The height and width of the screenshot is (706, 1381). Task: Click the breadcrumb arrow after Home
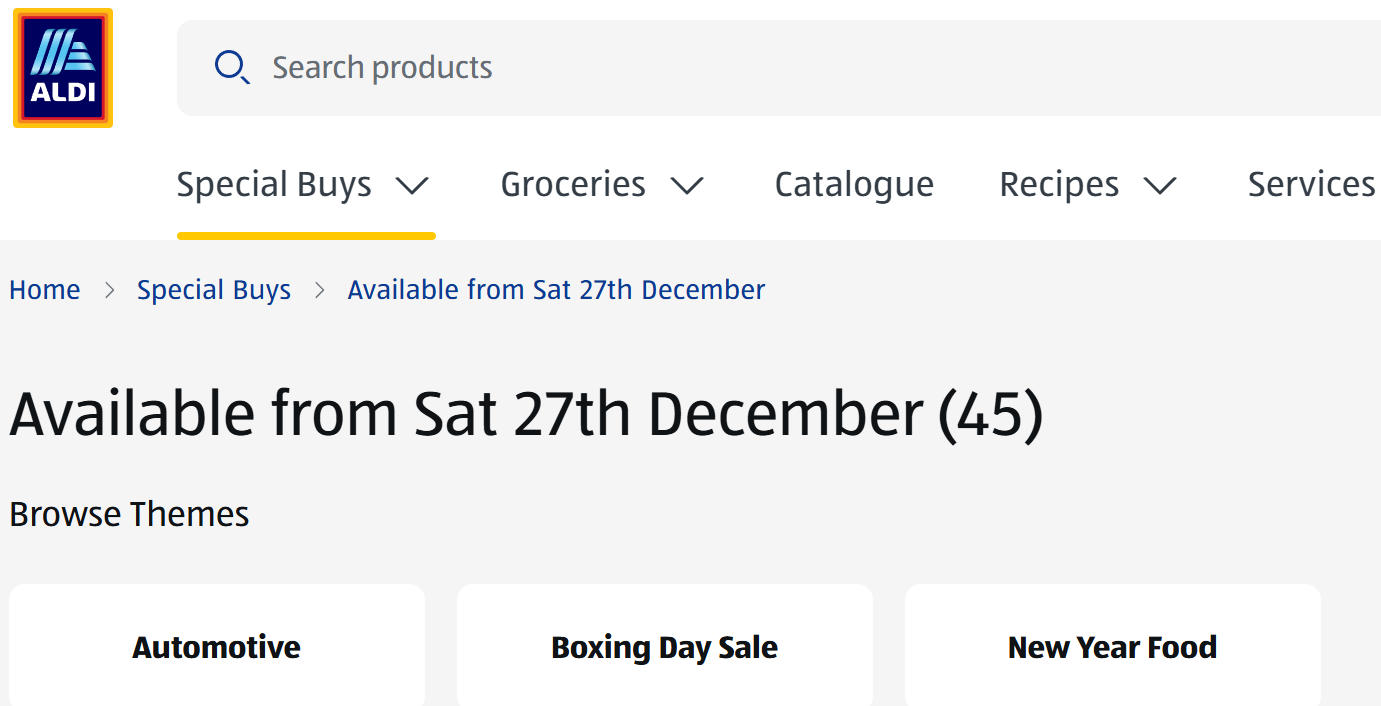[x=109, y=291]
